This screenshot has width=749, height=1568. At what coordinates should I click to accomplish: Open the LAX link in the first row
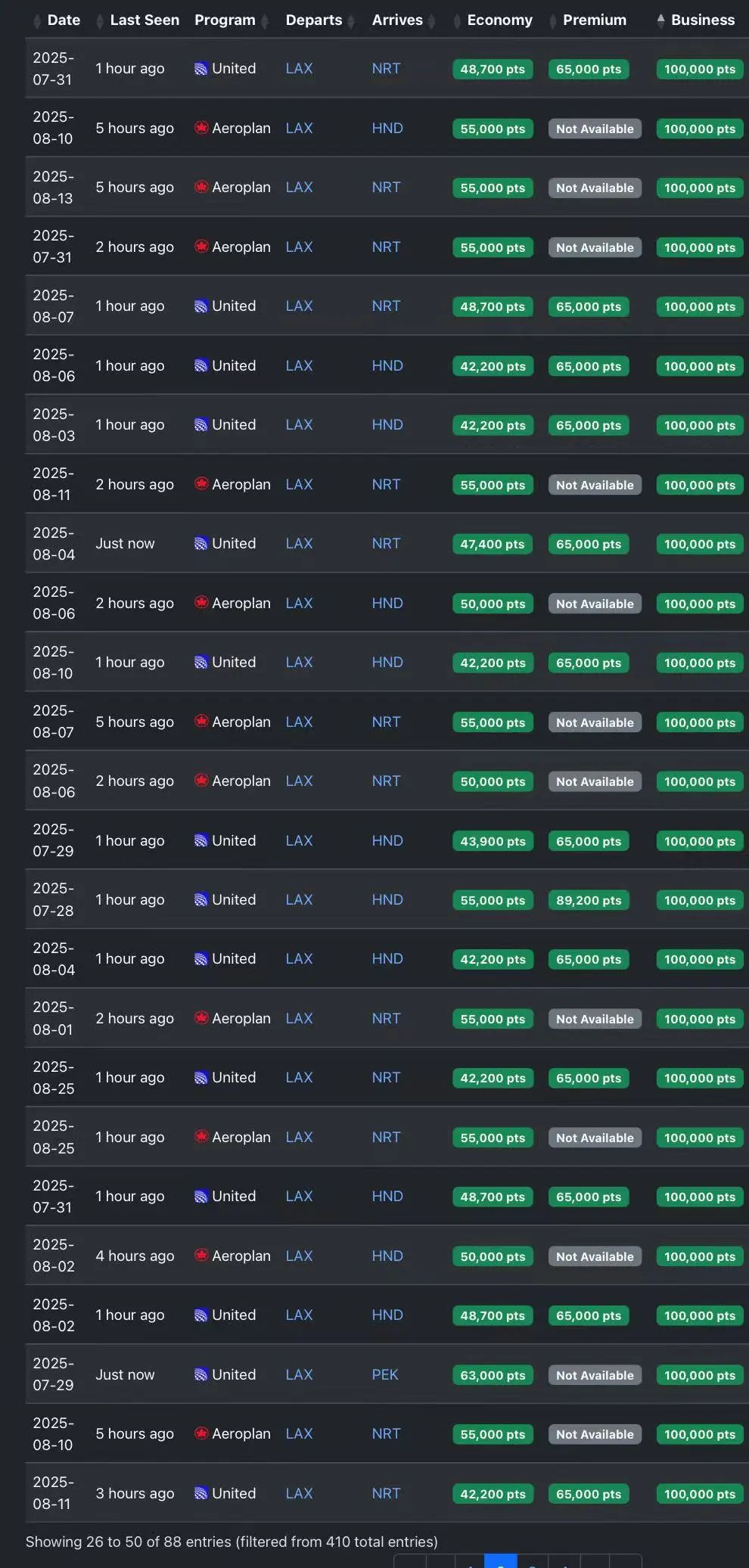pos(299,69)
